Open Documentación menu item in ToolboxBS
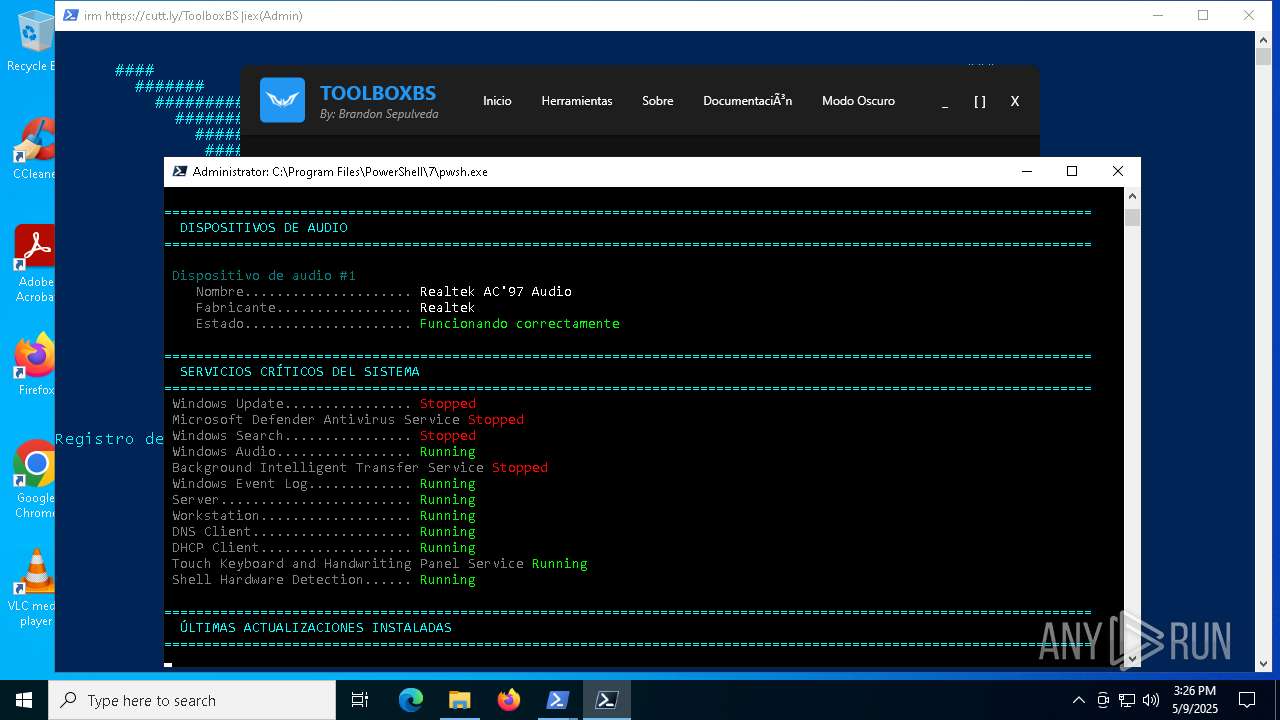This screenshot has width=1280, height=720. pyautogui.click(x=747, y=101)
